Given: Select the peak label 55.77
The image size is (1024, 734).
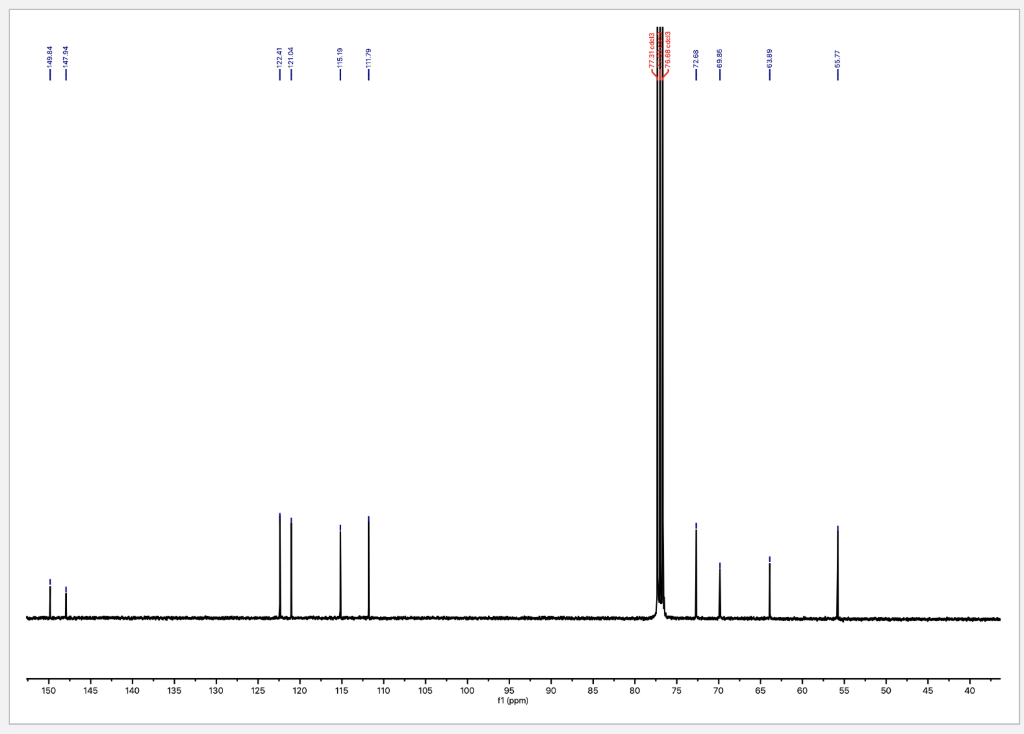Looking at the screenshot, I should (x=838, y=59).
